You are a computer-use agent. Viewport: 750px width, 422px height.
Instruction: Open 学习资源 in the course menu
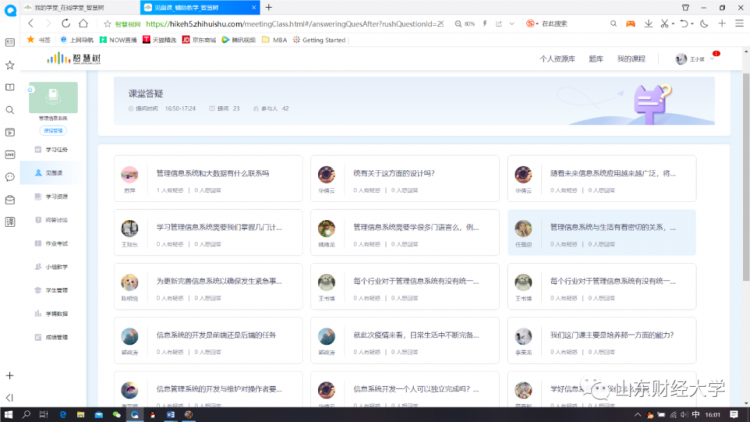(x=52, y=197)
